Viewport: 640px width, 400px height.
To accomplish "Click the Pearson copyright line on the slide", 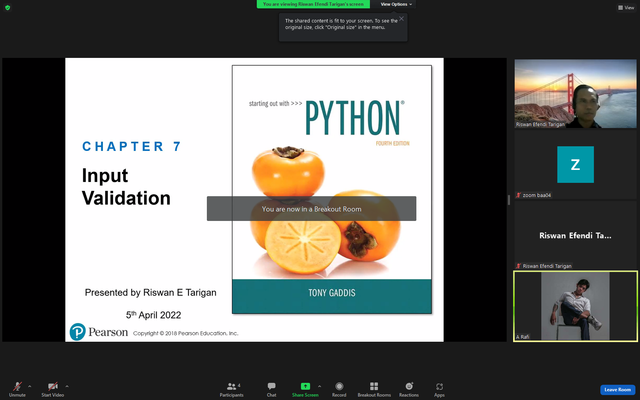I will (x=186, y=333).
